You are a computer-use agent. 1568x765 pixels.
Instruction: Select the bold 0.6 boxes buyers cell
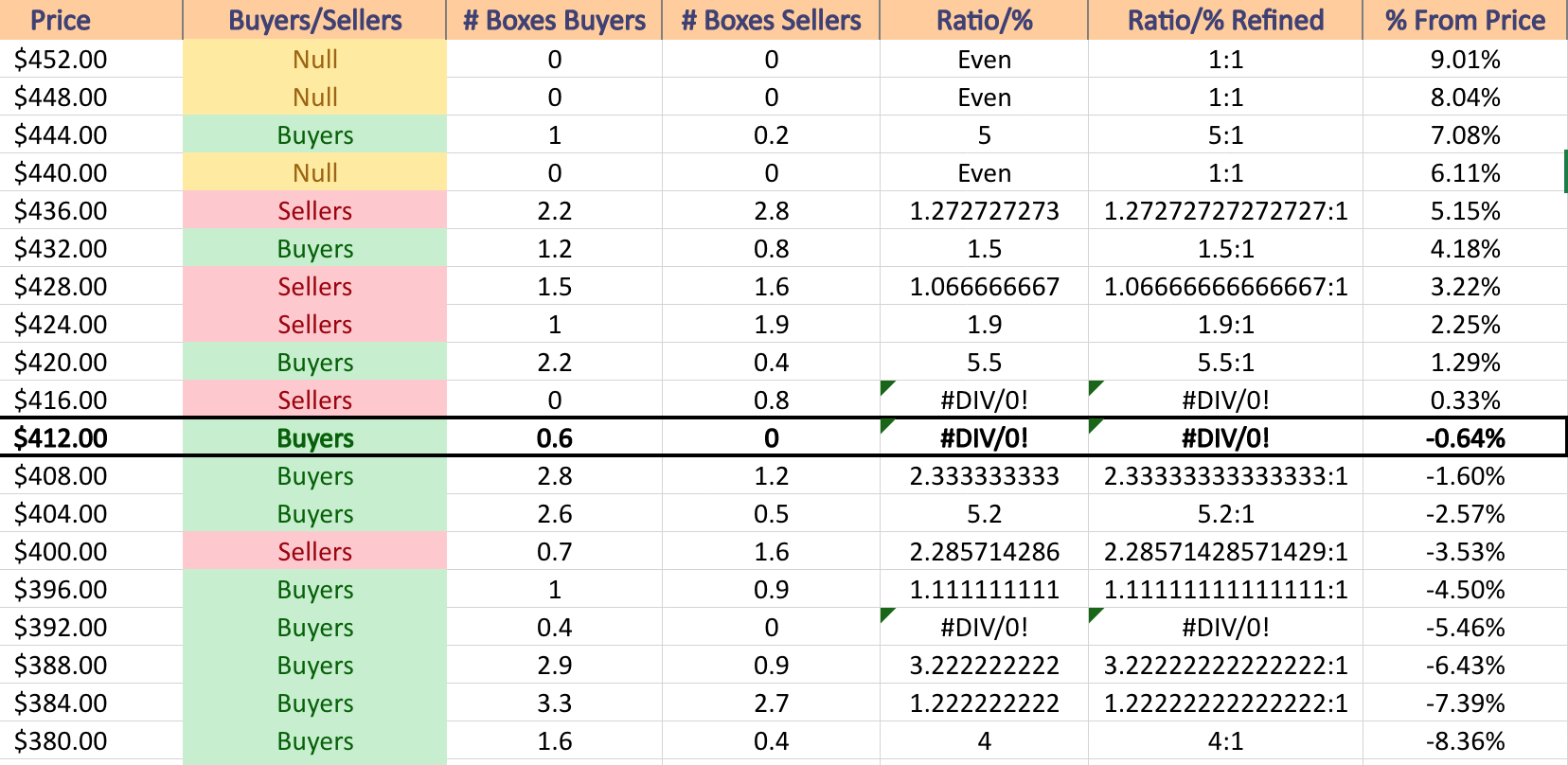[x=554, y=437]
